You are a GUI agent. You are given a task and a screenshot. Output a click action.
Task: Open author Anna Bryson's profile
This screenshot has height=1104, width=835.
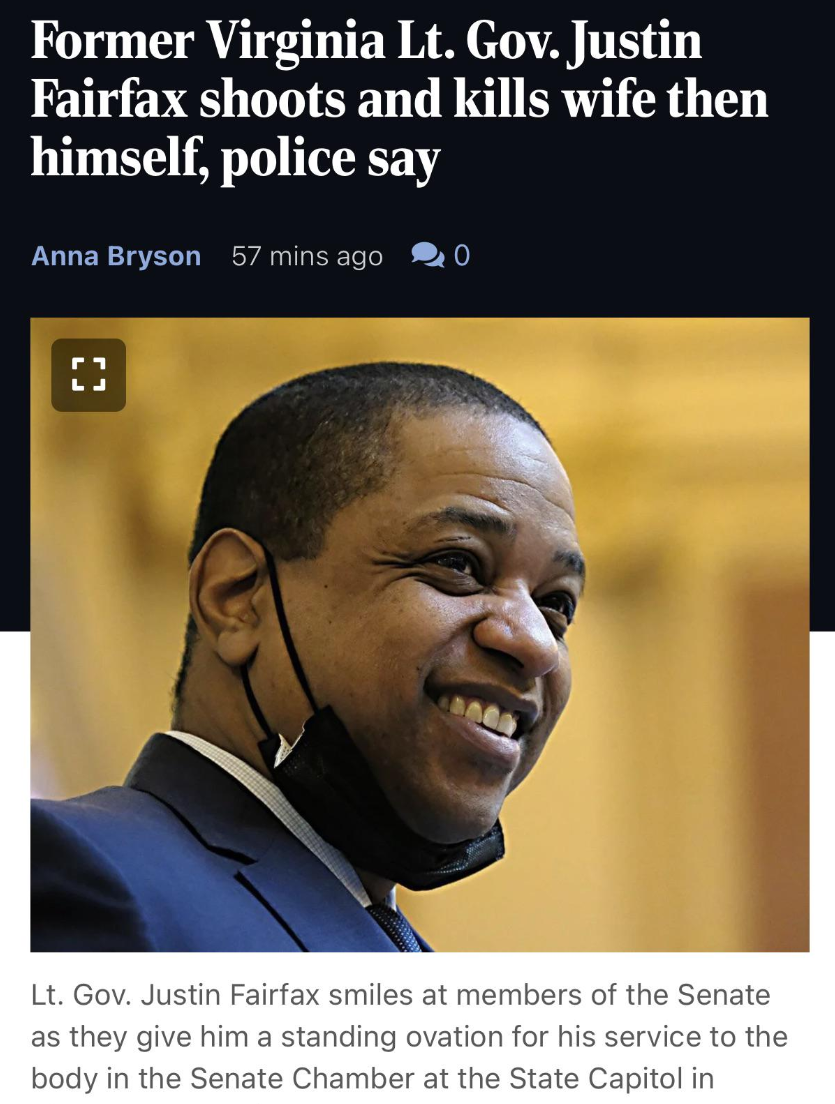(116, 256)
